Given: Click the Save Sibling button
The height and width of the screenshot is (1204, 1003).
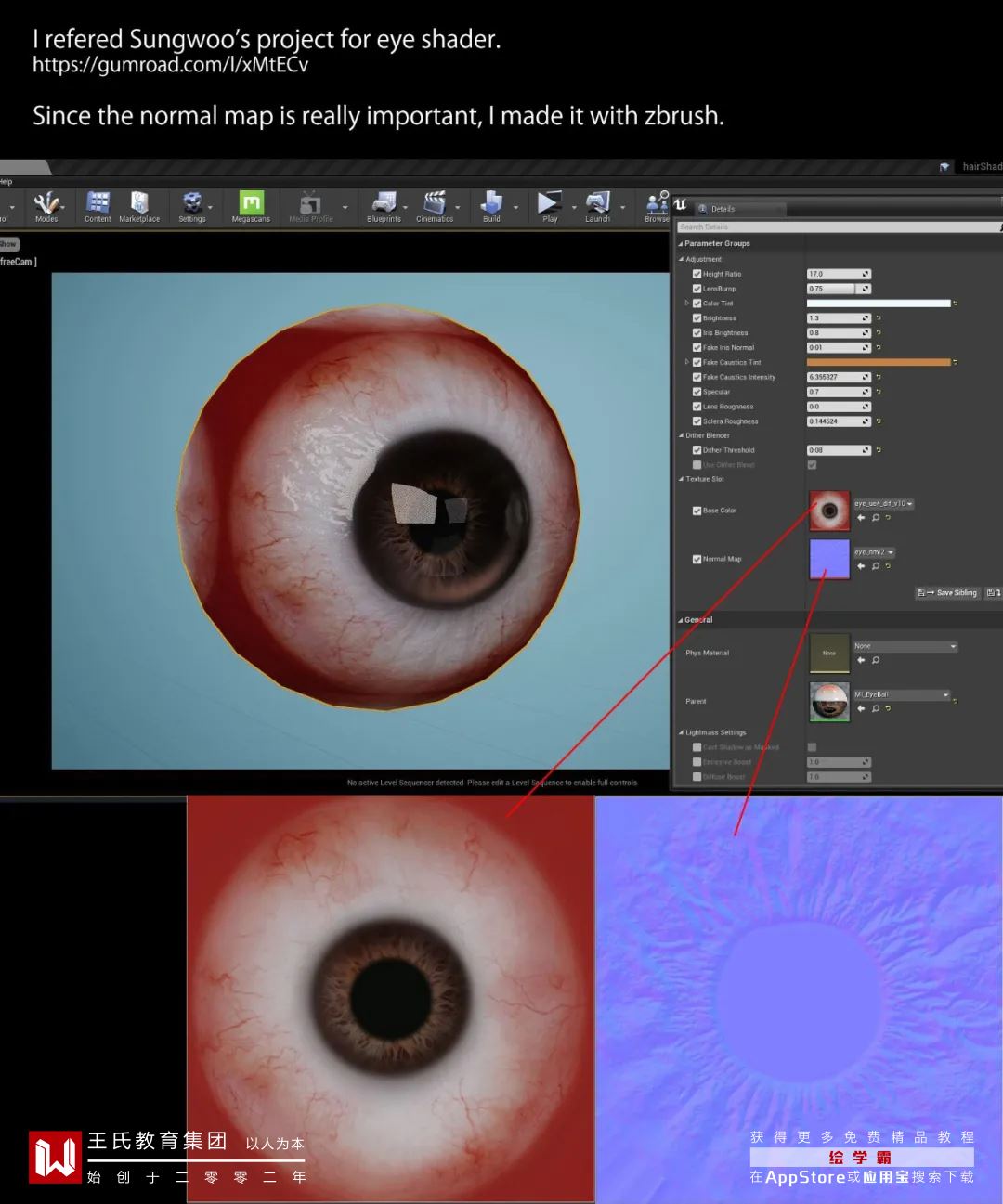Looking at the screenshot, I should coord(947,592).
